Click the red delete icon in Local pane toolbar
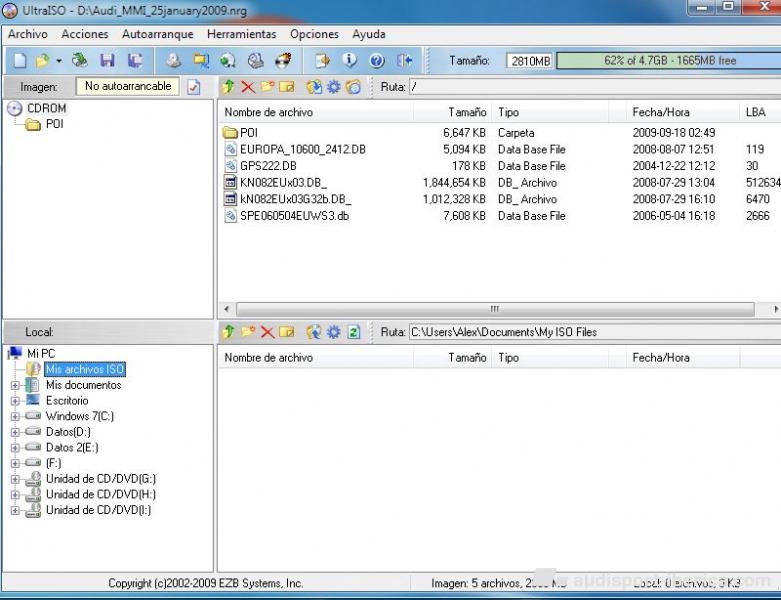 267,332
